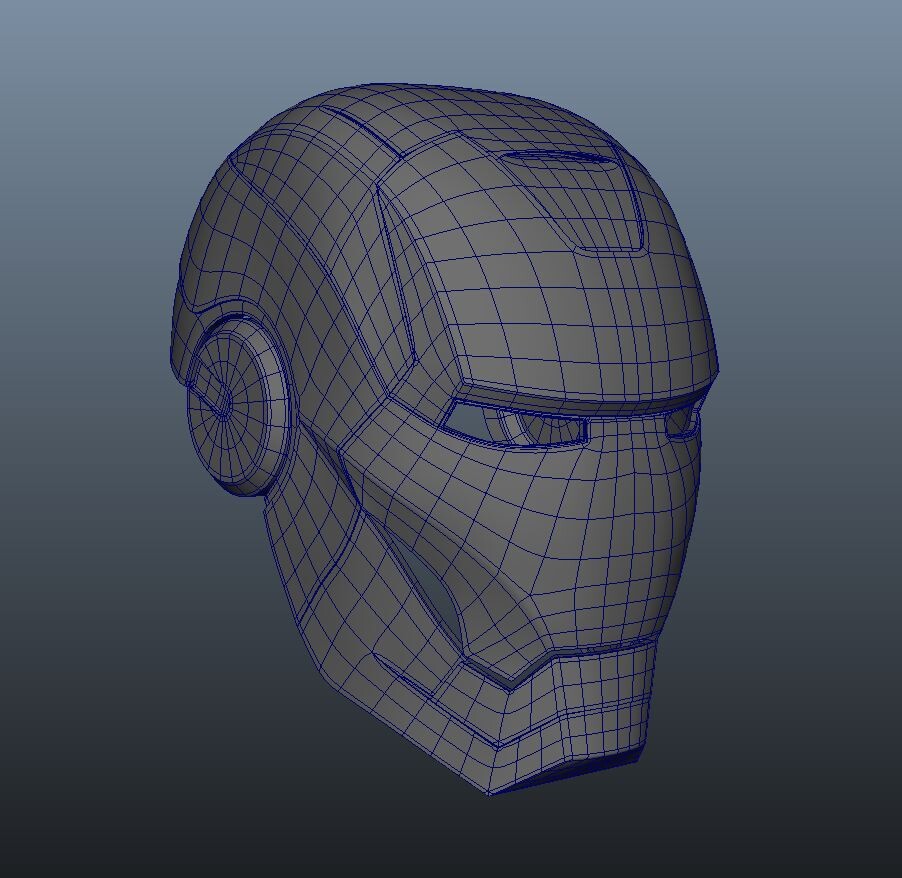Image resolution: width=902 pixels, height=878 pixels.
Task: Select the brow ridge above the eyes
Action: coord(560,380)
